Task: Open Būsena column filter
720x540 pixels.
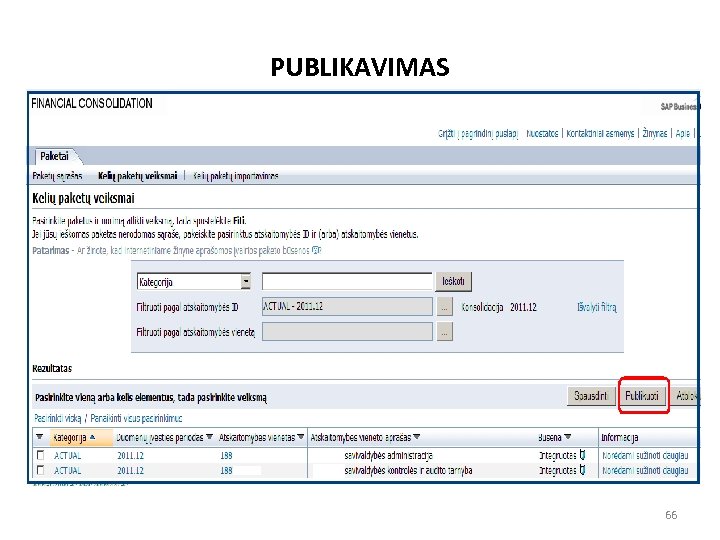Action: [568, 437]
